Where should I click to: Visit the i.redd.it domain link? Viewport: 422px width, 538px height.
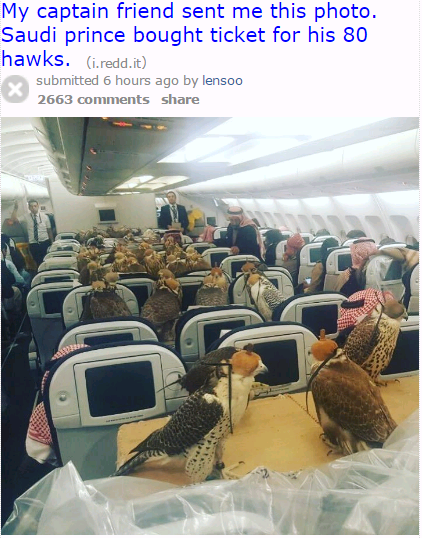116,63
